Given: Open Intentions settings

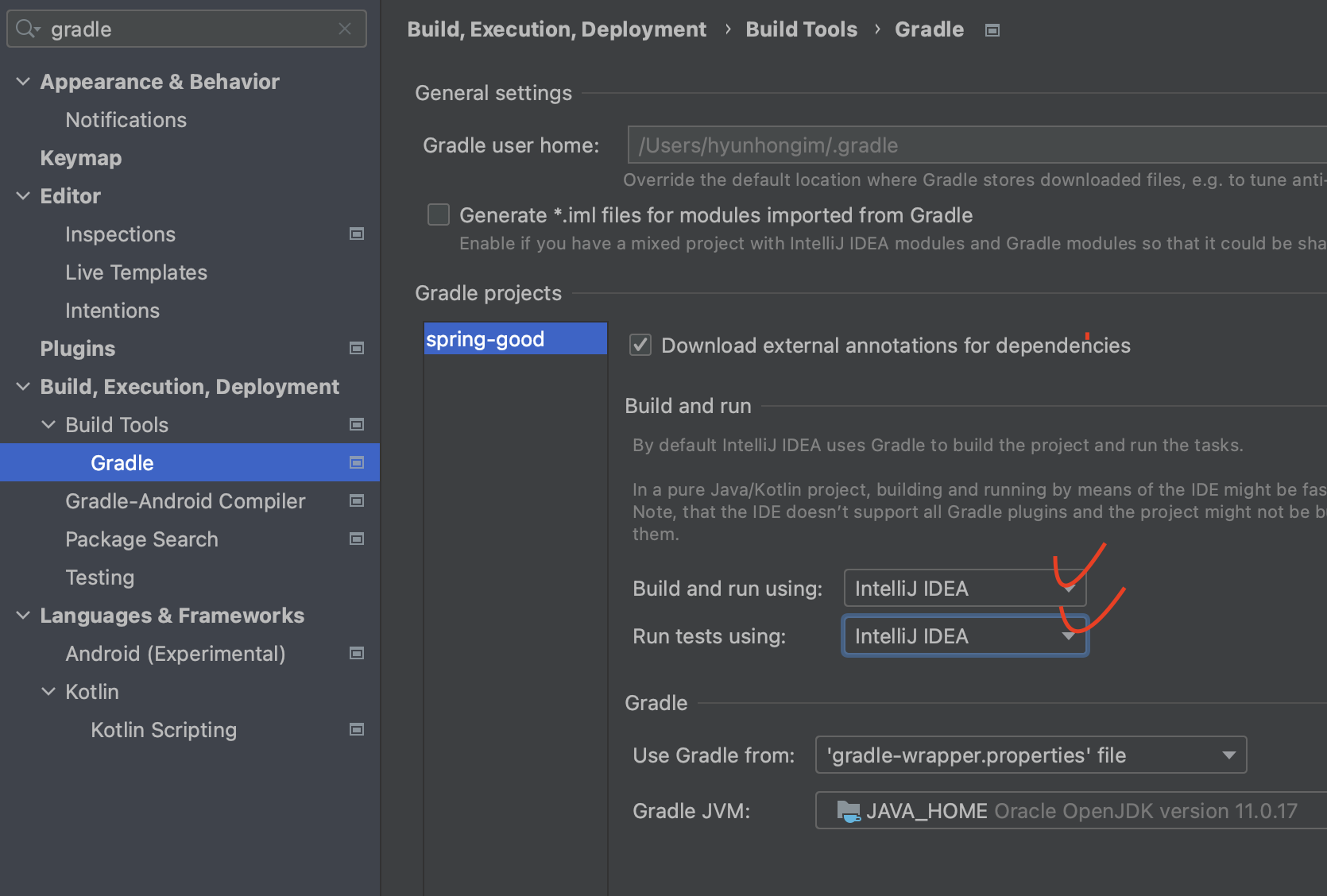Looking at the screenshot, I should (112, 311).
